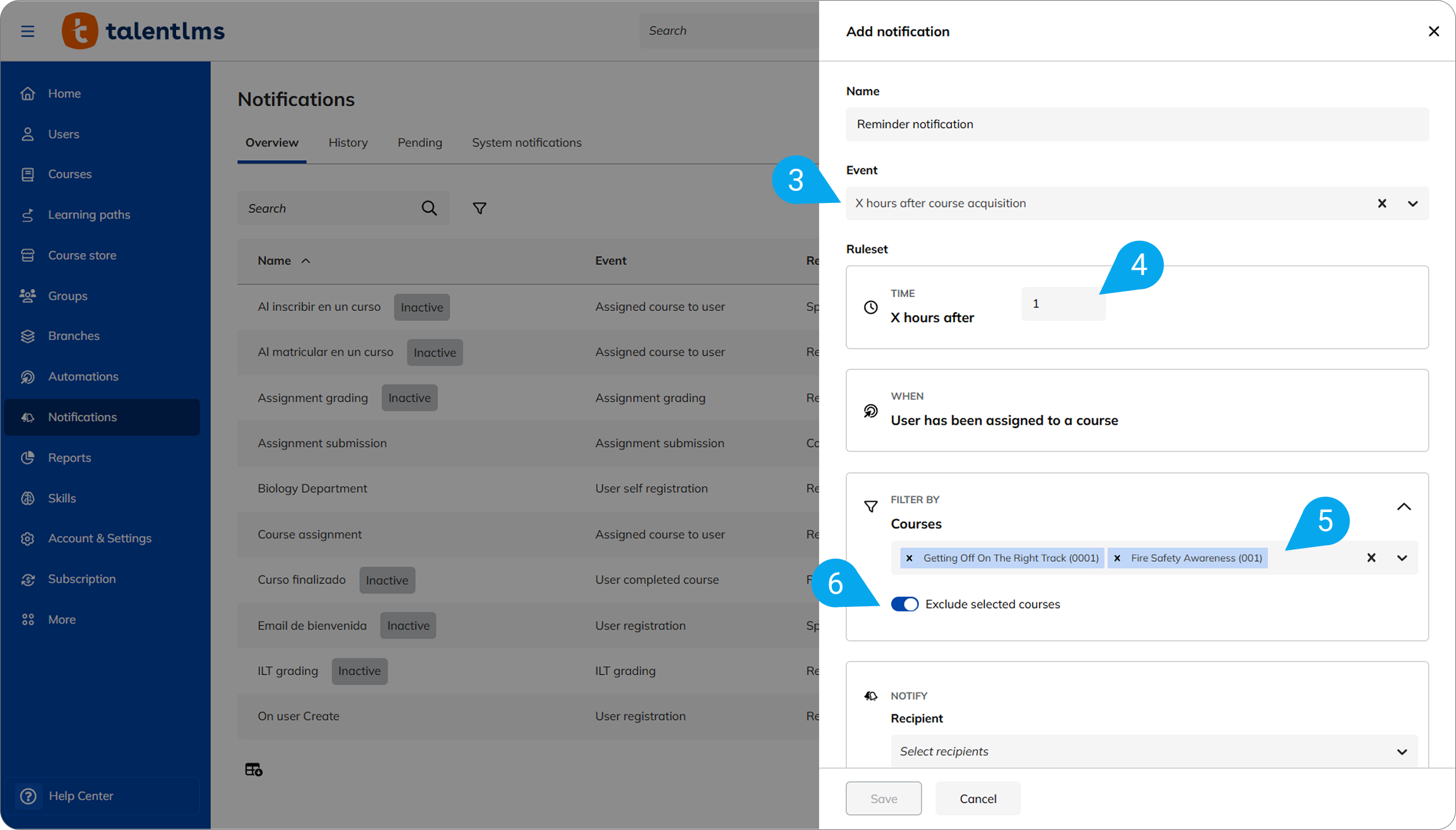
Task: Collapse the Filter by Courses section
Action: [x=1404, y=506]
